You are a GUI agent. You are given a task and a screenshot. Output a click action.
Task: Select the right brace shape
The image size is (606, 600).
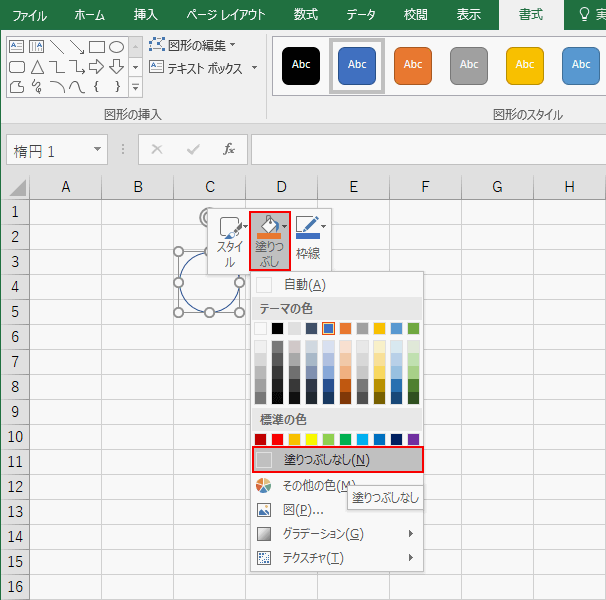pyautogui.click(x=117, y=87)
